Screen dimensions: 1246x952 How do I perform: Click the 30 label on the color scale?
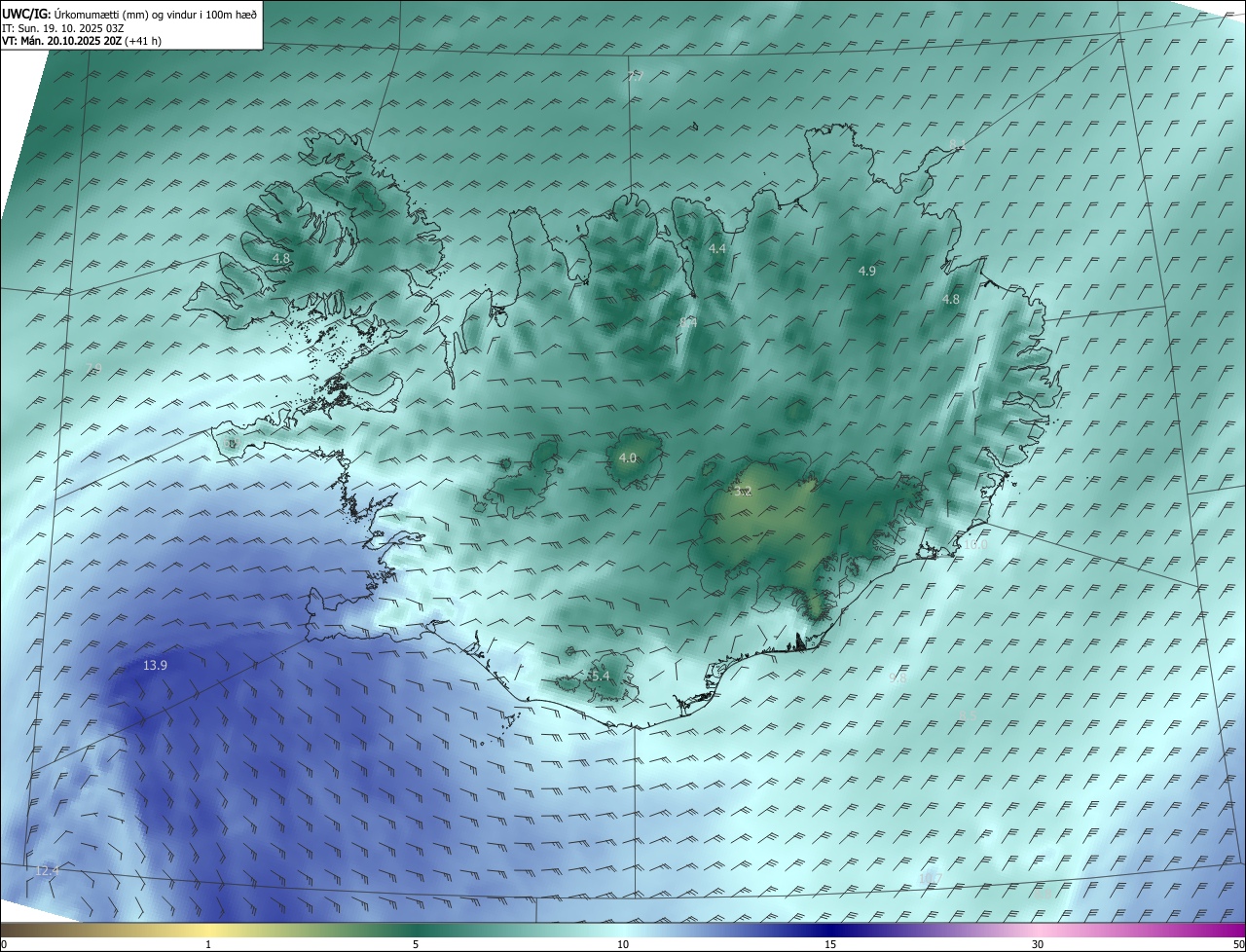click(x=1038, y=944)
